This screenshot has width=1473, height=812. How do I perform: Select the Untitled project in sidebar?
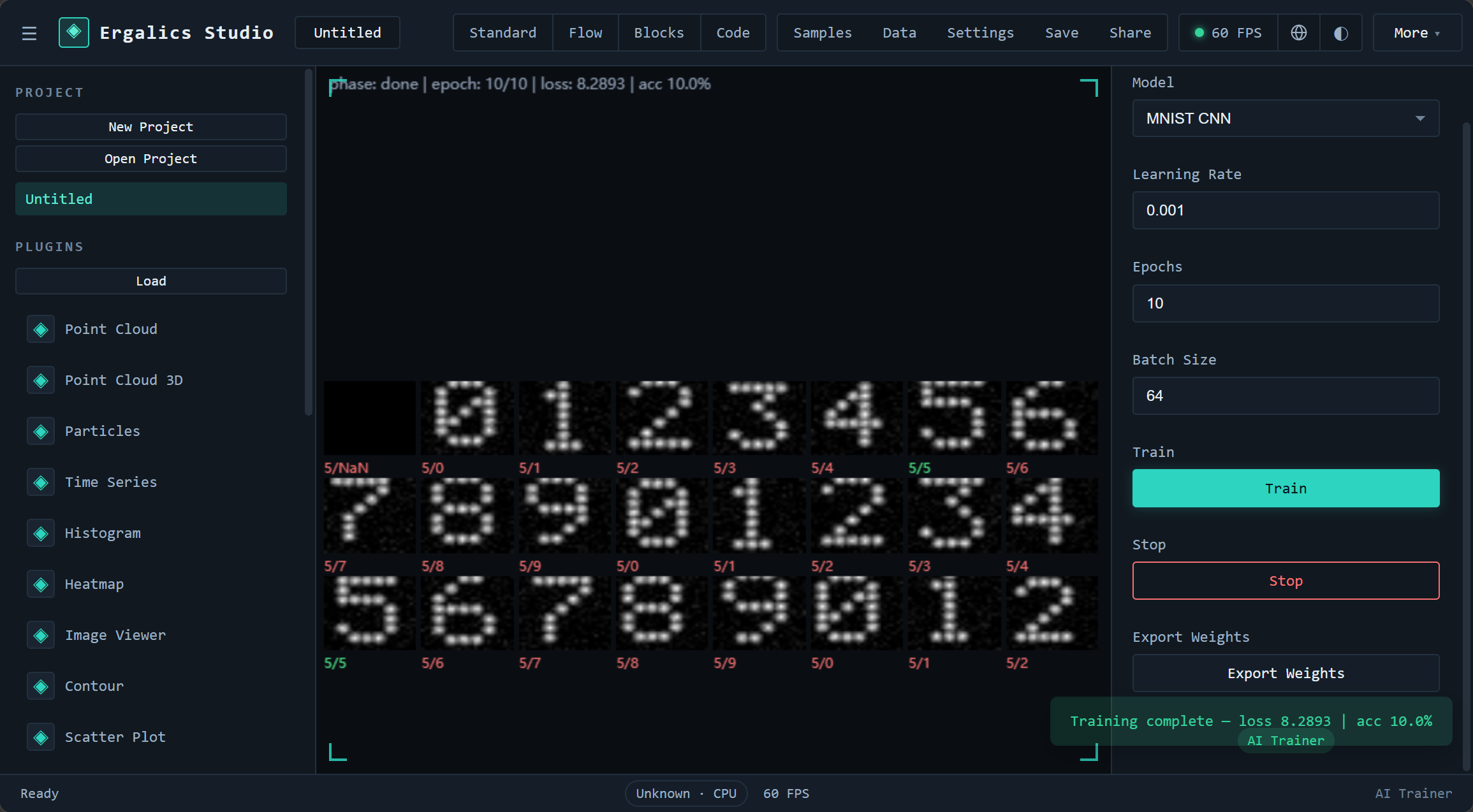point(151,199)
